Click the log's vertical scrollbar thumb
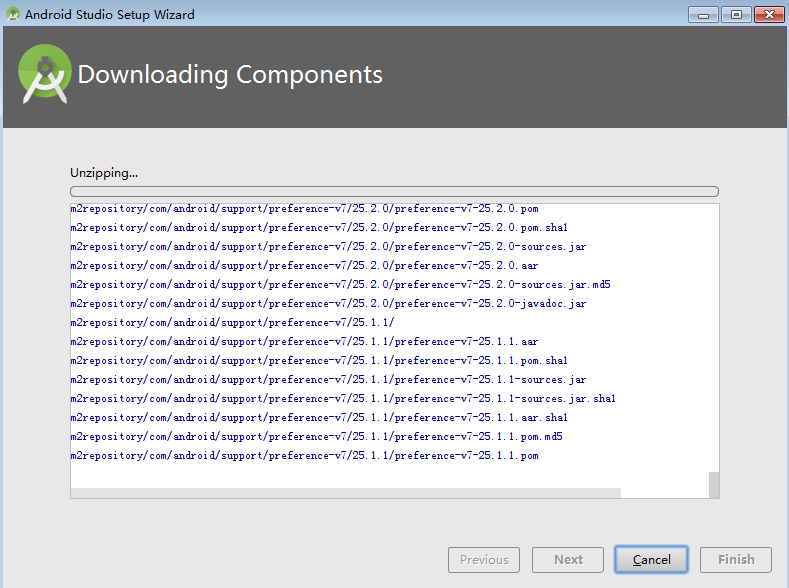The height and width of the screenshot is (588, 789). click(714, 484)
